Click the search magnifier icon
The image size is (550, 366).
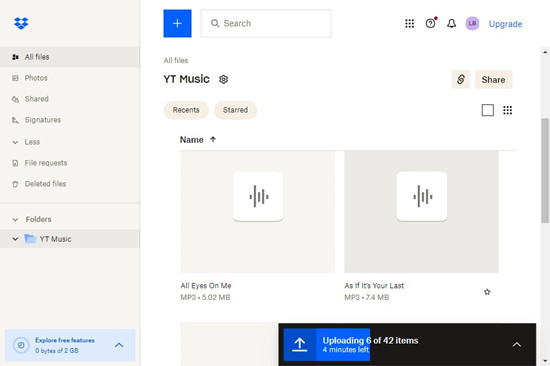coord(215,24)
